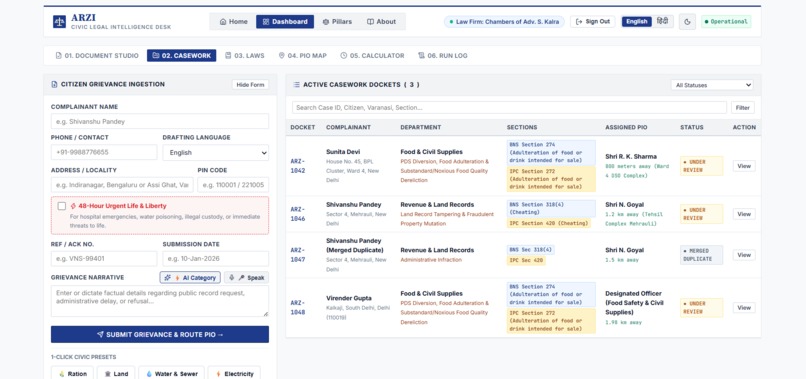Enable 48-Hour Urgent Life & Liberty checkbox
The height and width of the screenshot is (379, 806).
click(x=62, y=206)
